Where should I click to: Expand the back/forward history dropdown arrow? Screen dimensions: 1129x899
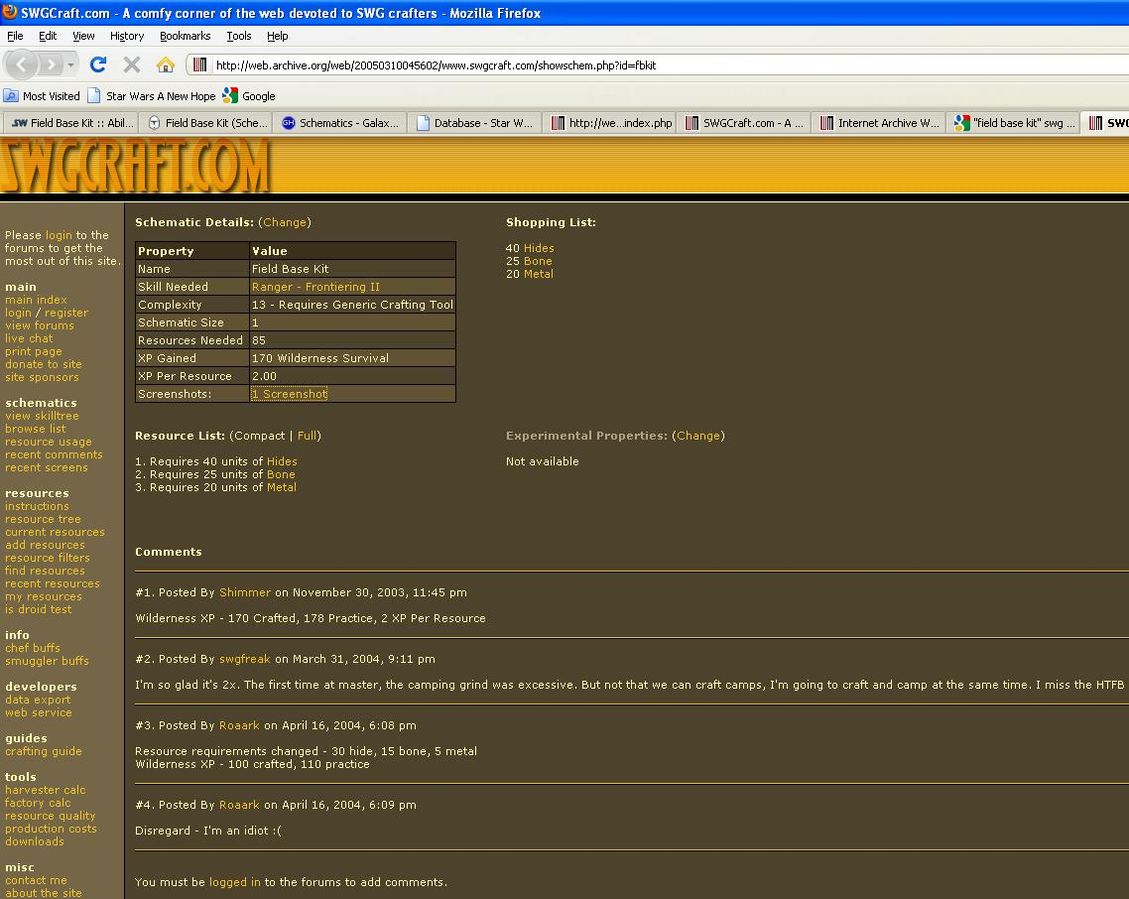pos(71,65)
